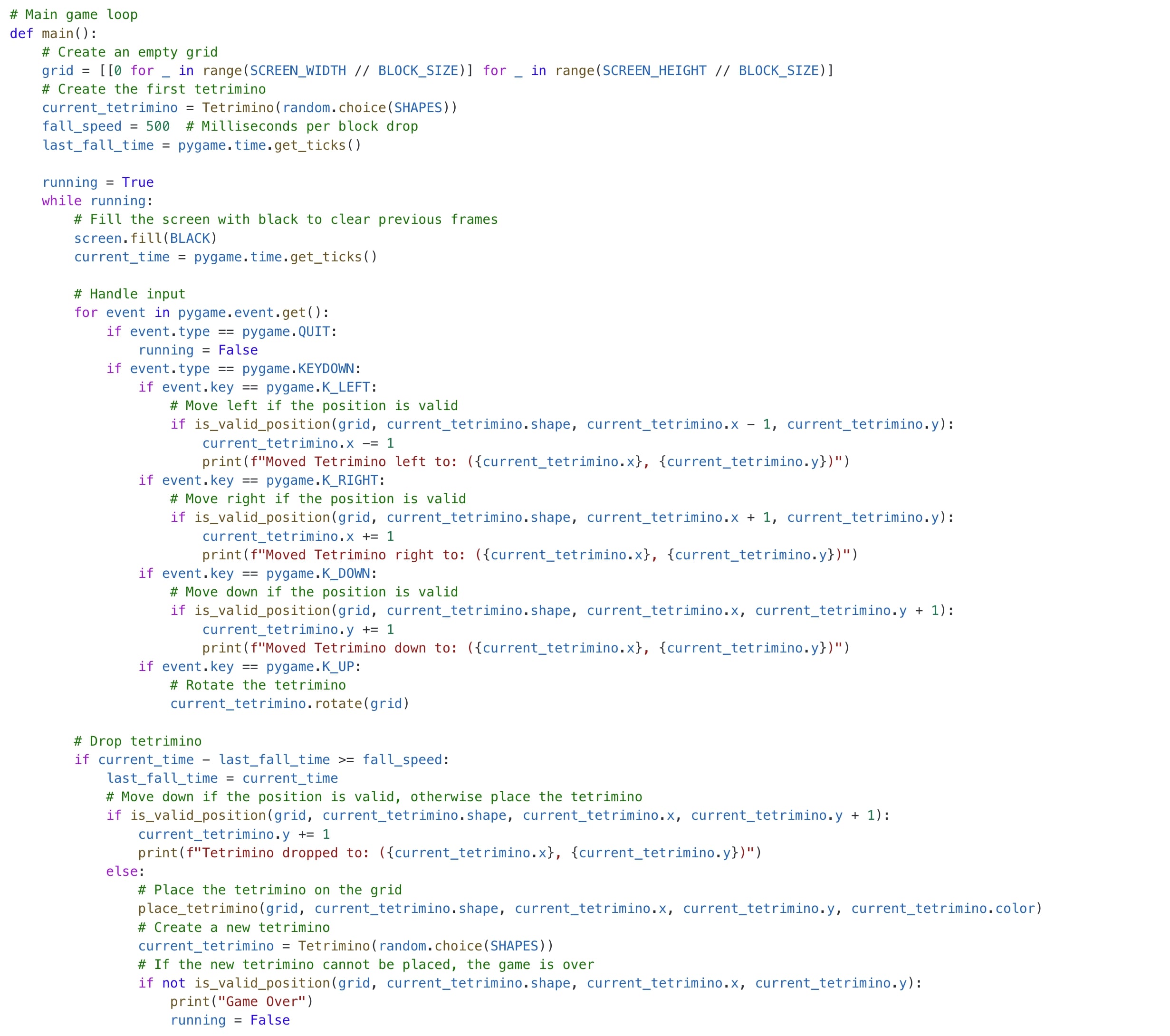Click the 'Moved Tetrimino down to:' print line
The height and width of the screenshot is (1036, 1170).
526,648
